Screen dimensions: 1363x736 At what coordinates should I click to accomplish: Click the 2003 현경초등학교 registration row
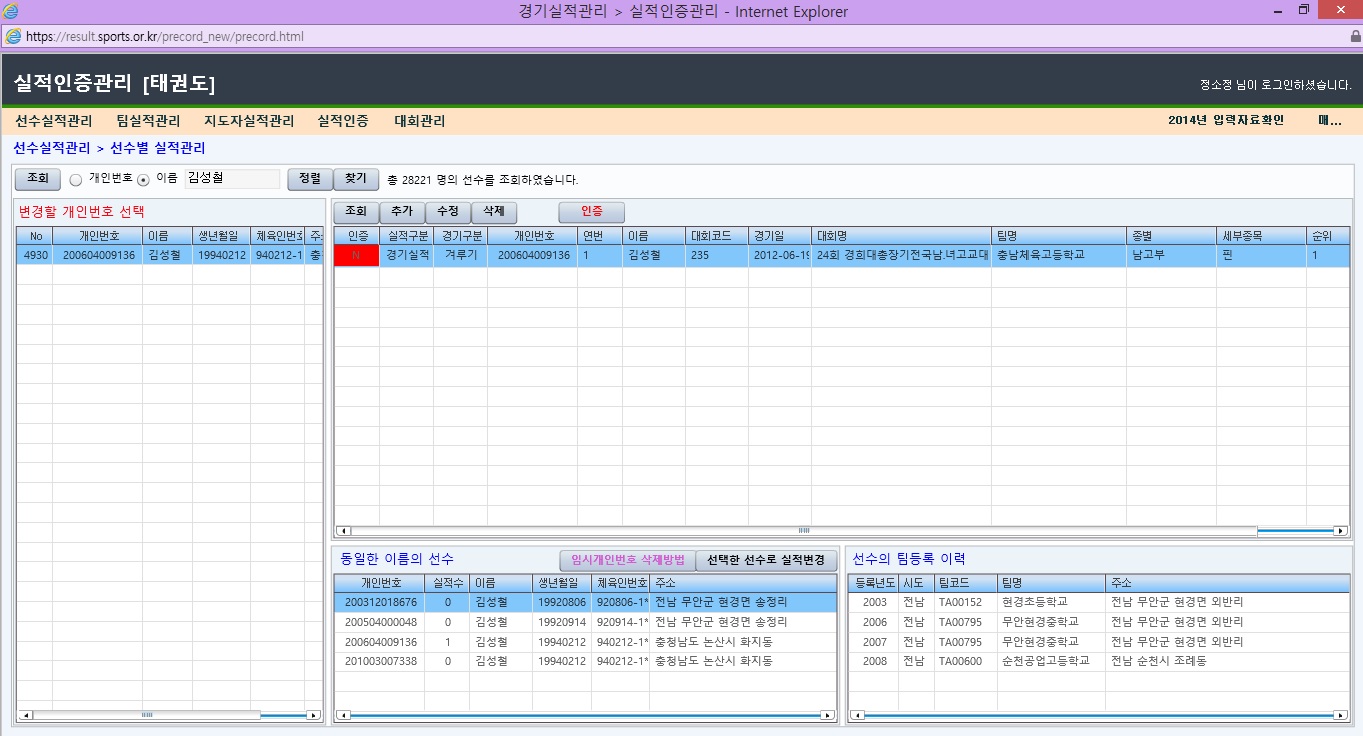point(1098,602)
